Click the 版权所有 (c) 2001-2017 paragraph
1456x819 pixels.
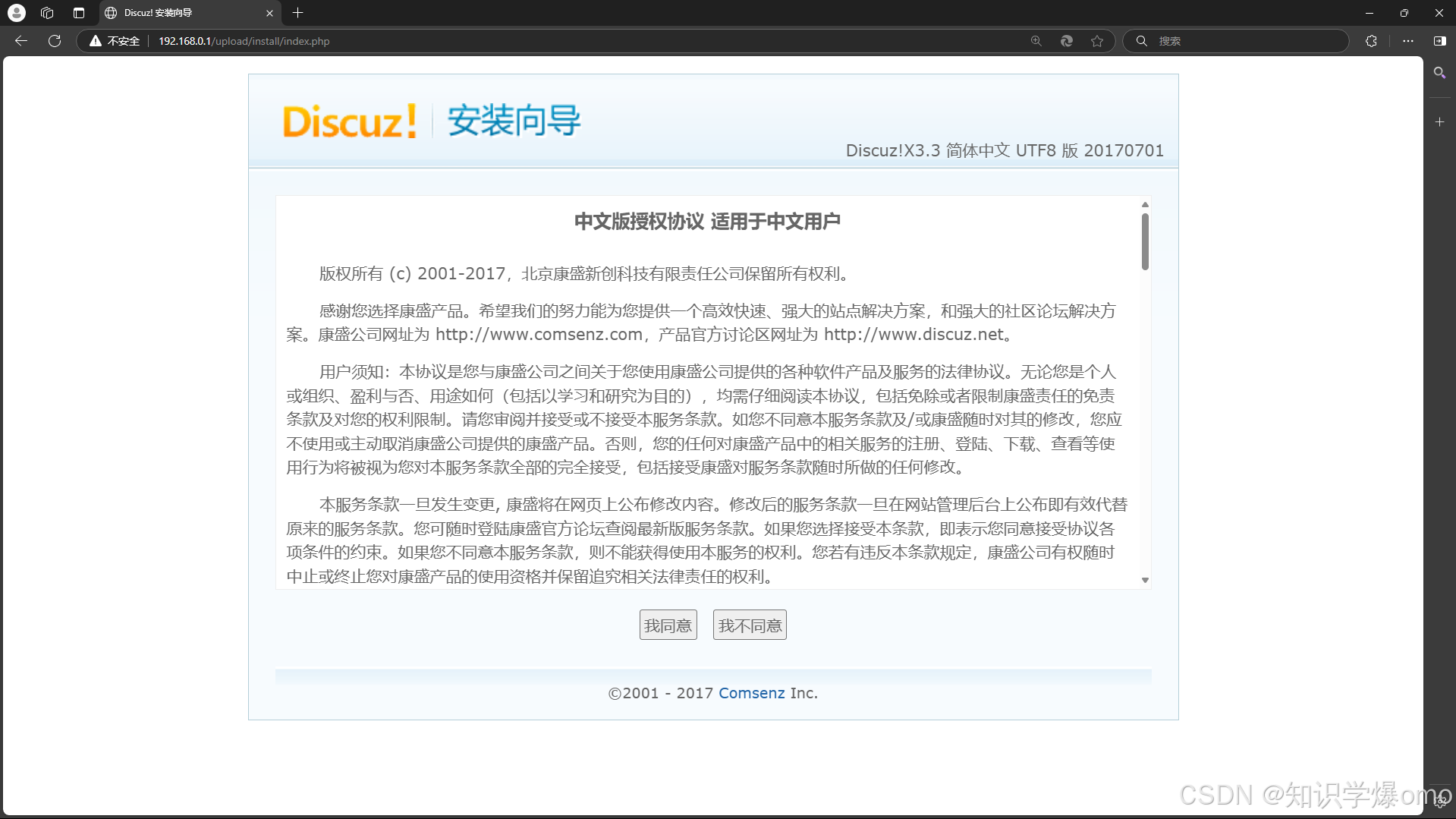584,274
